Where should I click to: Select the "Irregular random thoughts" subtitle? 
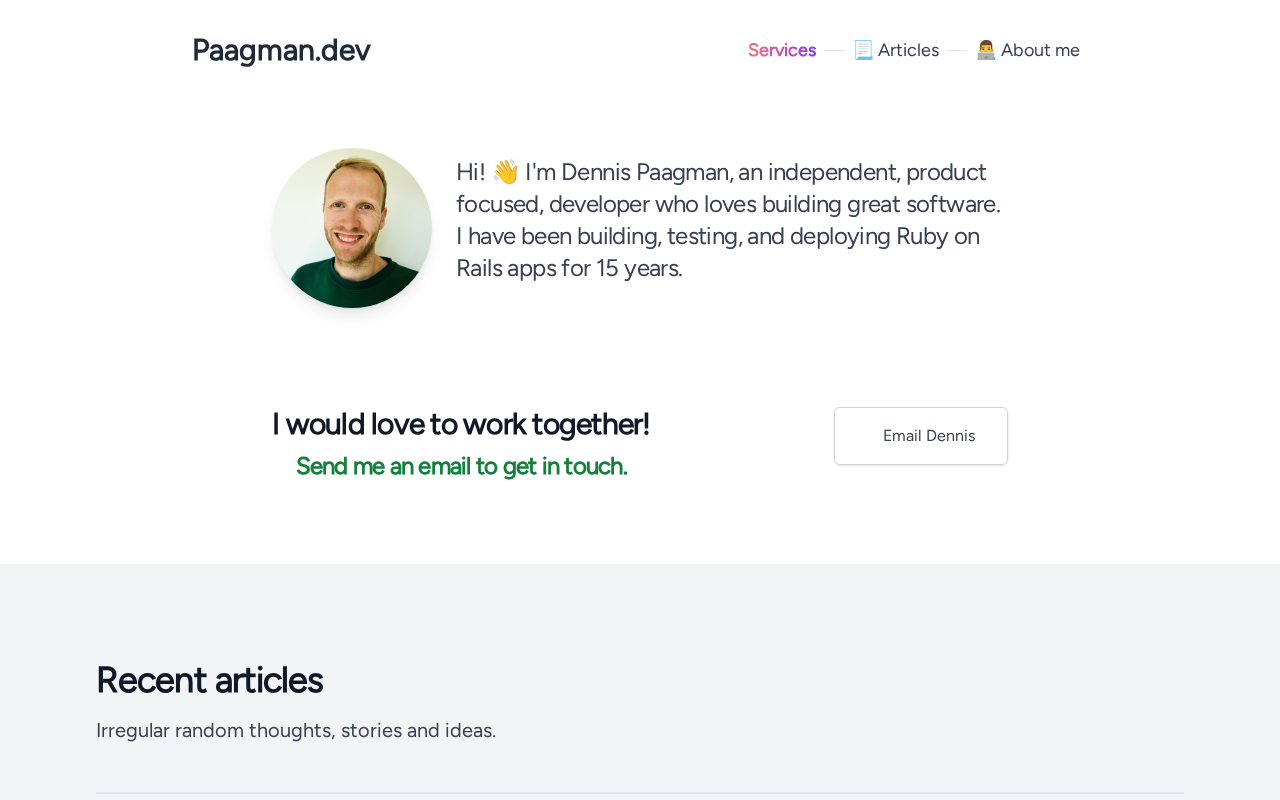tap(296, 730)
